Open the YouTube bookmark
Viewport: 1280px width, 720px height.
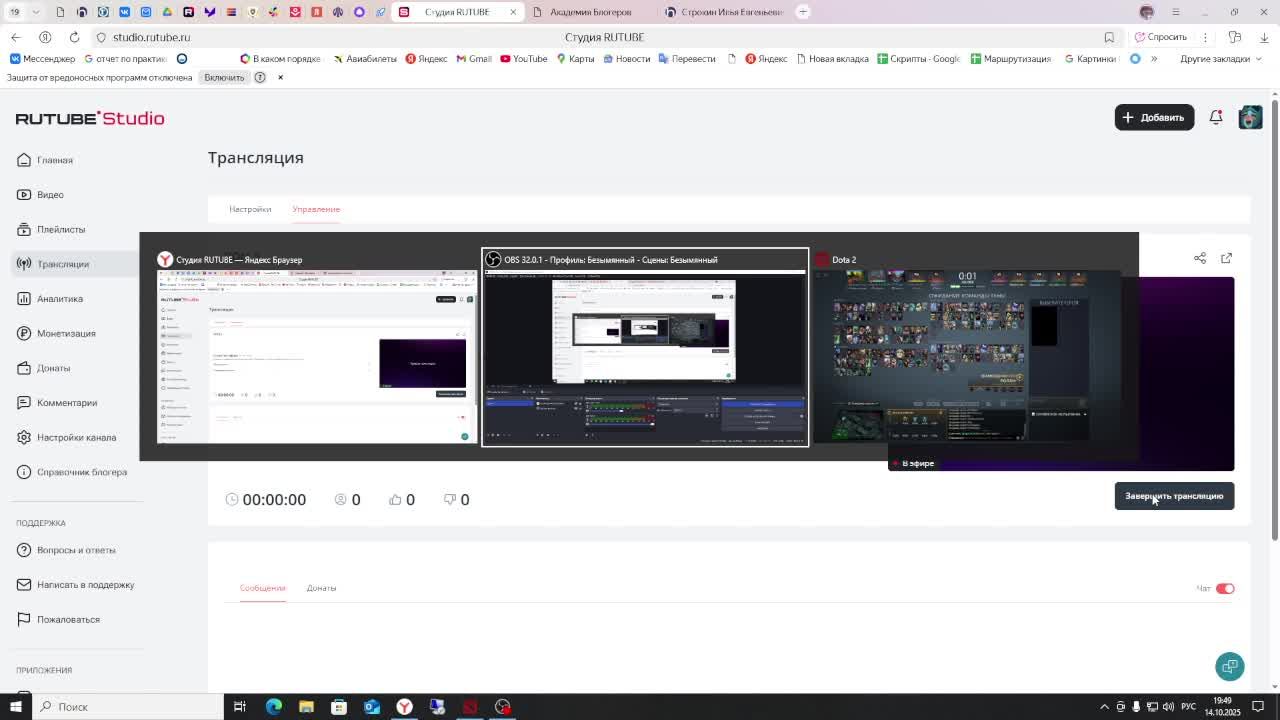tap(523, 59)
